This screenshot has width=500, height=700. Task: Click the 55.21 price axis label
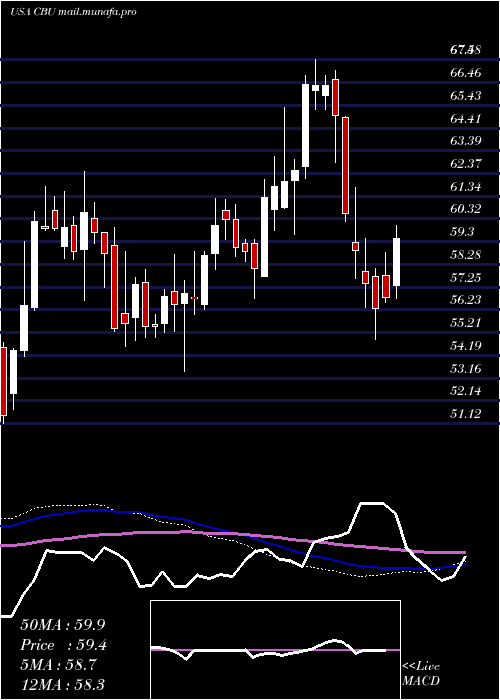(466, 322)
